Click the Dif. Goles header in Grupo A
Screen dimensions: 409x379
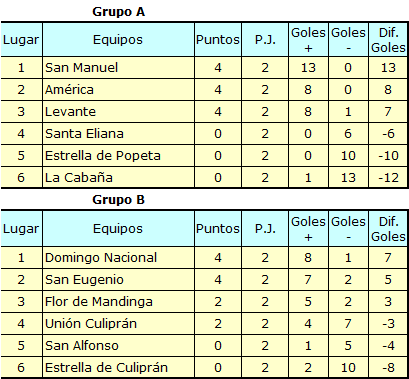[388, 40]
